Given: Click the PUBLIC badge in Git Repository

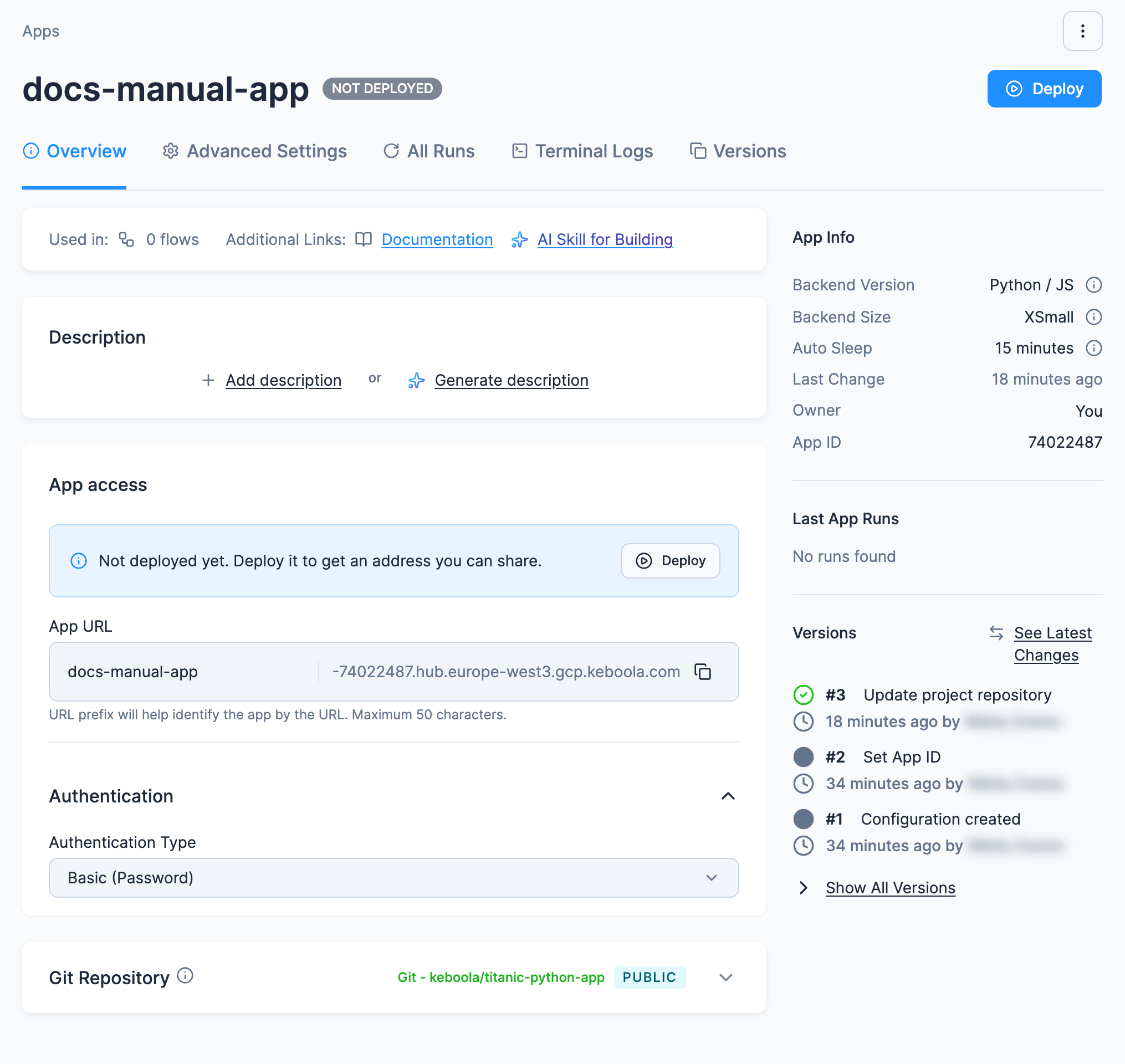Looking at the screenshot, I should (x=650, y=977).
